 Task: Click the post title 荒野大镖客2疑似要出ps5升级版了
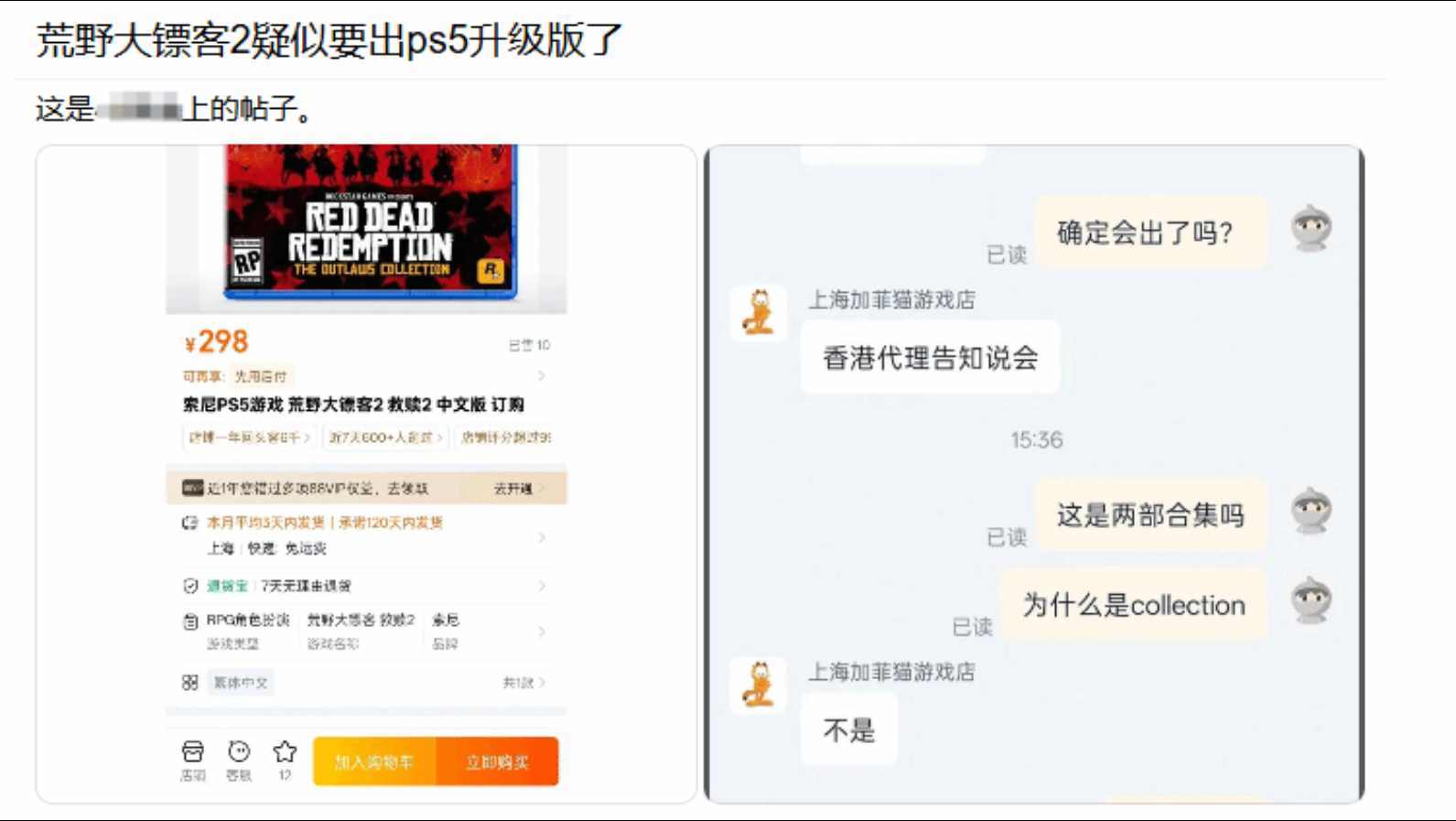pos(329,41)
